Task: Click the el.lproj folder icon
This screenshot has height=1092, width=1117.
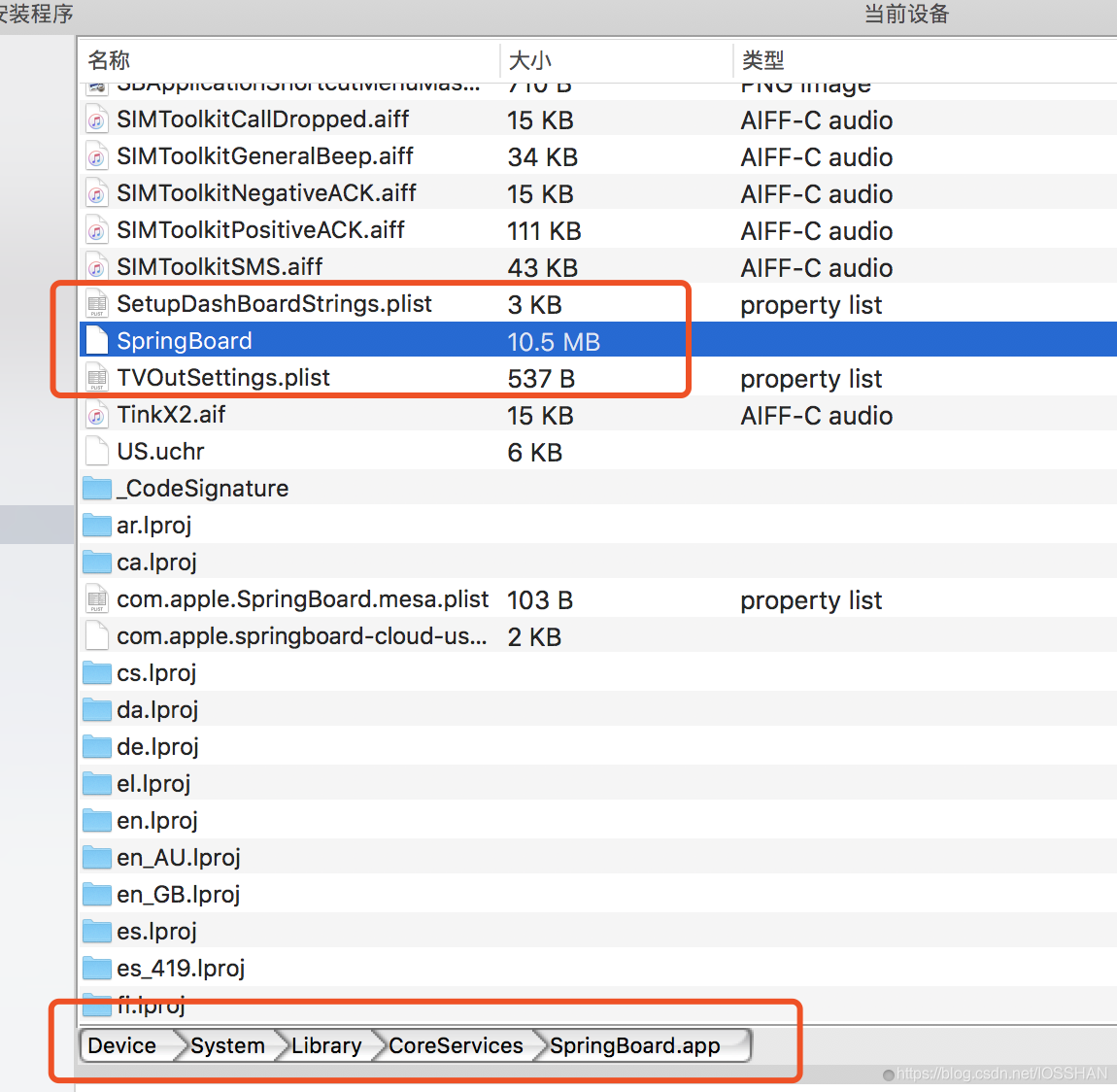Action: 97,784
